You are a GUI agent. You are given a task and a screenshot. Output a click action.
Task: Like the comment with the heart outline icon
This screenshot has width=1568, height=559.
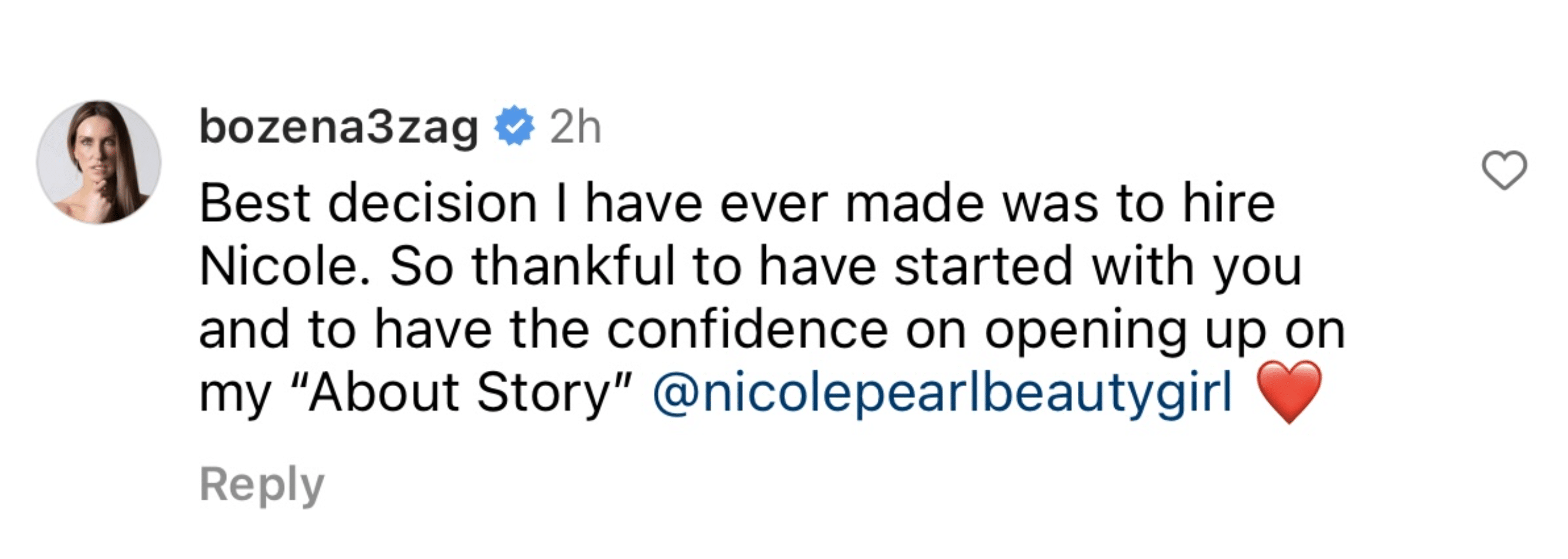point(1504,170)
